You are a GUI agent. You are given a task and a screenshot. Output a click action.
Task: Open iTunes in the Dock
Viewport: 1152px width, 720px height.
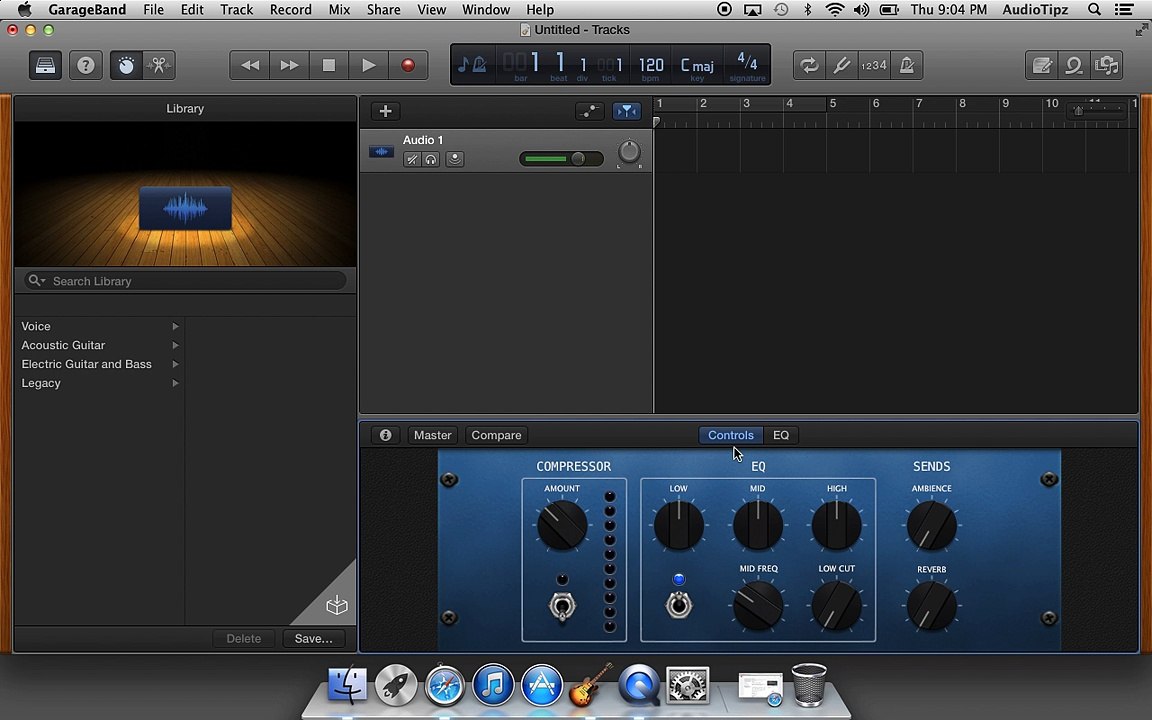tap(492, 685)
